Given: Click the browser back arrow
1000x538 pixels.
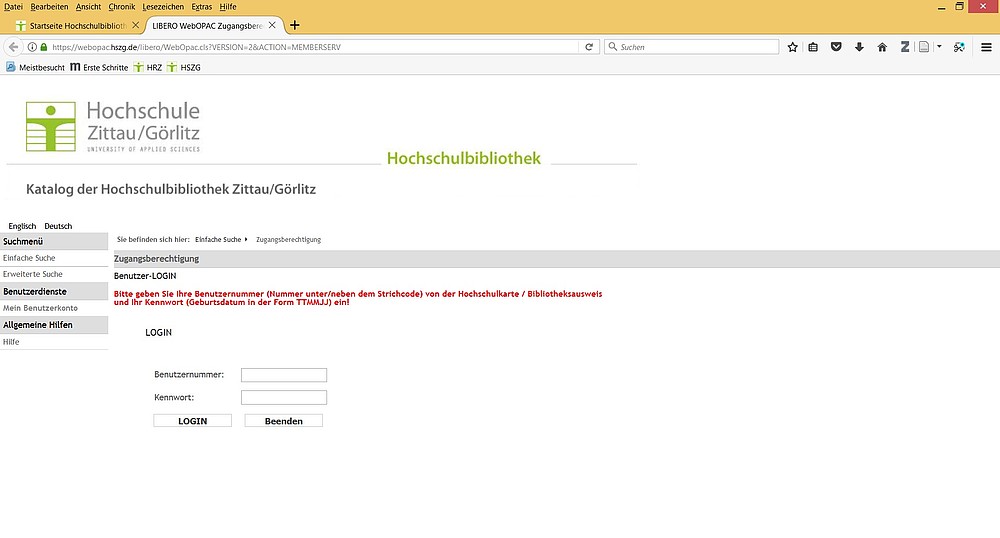Looking at the screenshot, I should point(14,47).
